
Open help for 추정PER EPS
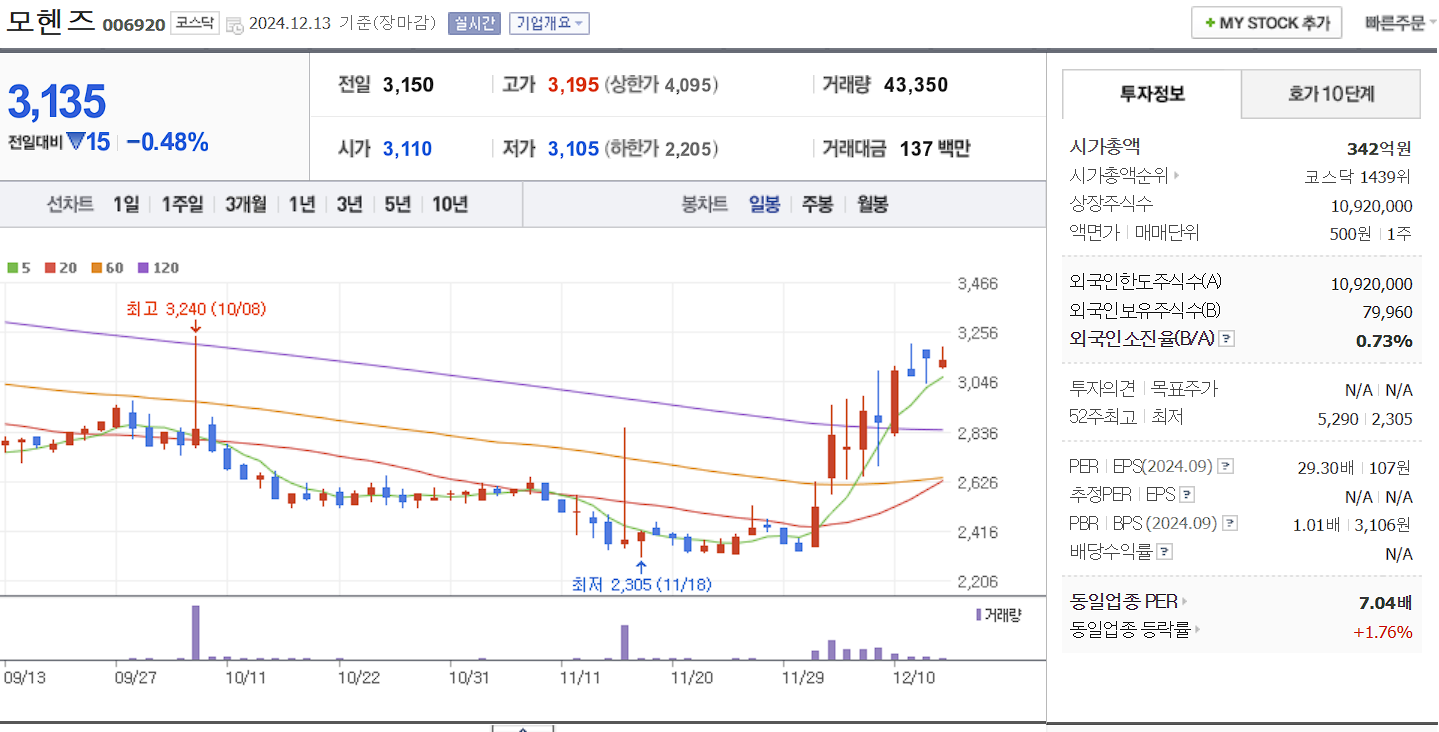coord(1186,495)
